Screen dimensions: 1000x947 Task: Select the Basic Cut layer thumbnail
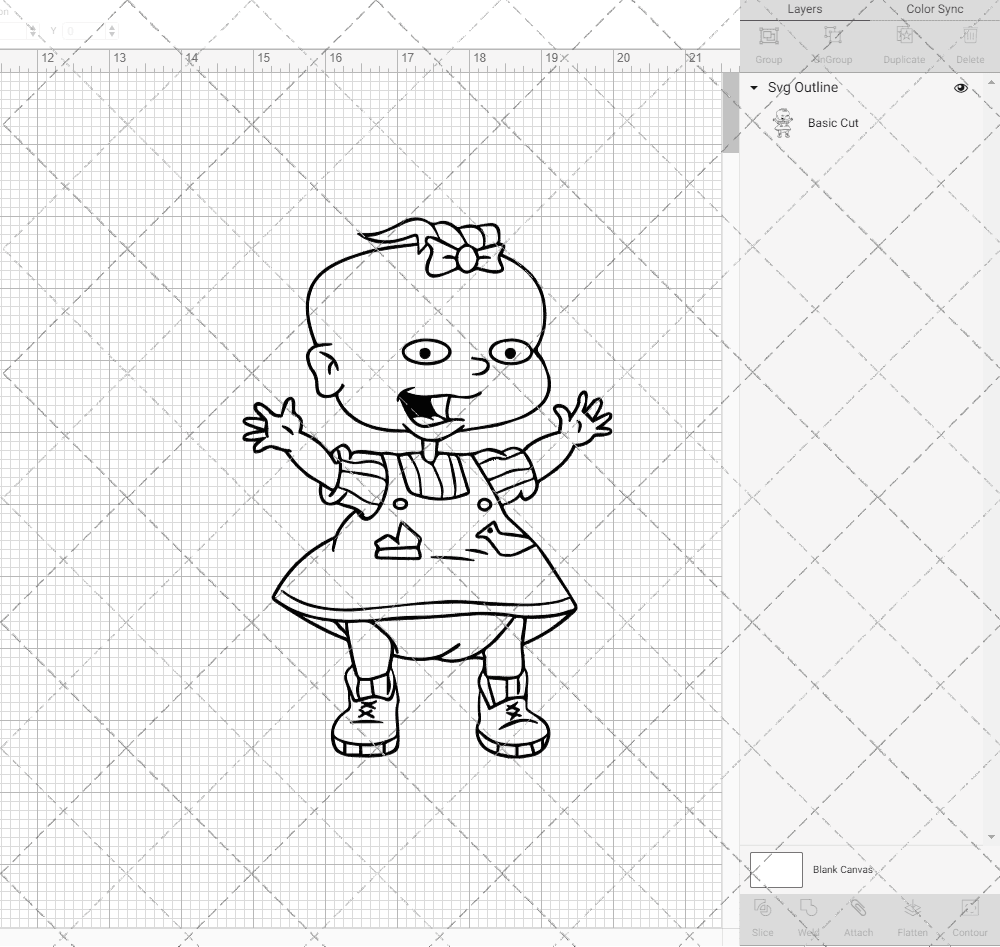784,123
